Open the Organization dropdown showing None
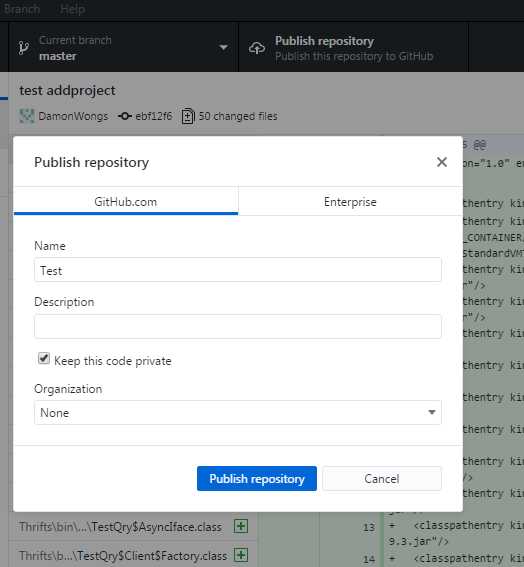524x567 pixels. pos(238,412)
